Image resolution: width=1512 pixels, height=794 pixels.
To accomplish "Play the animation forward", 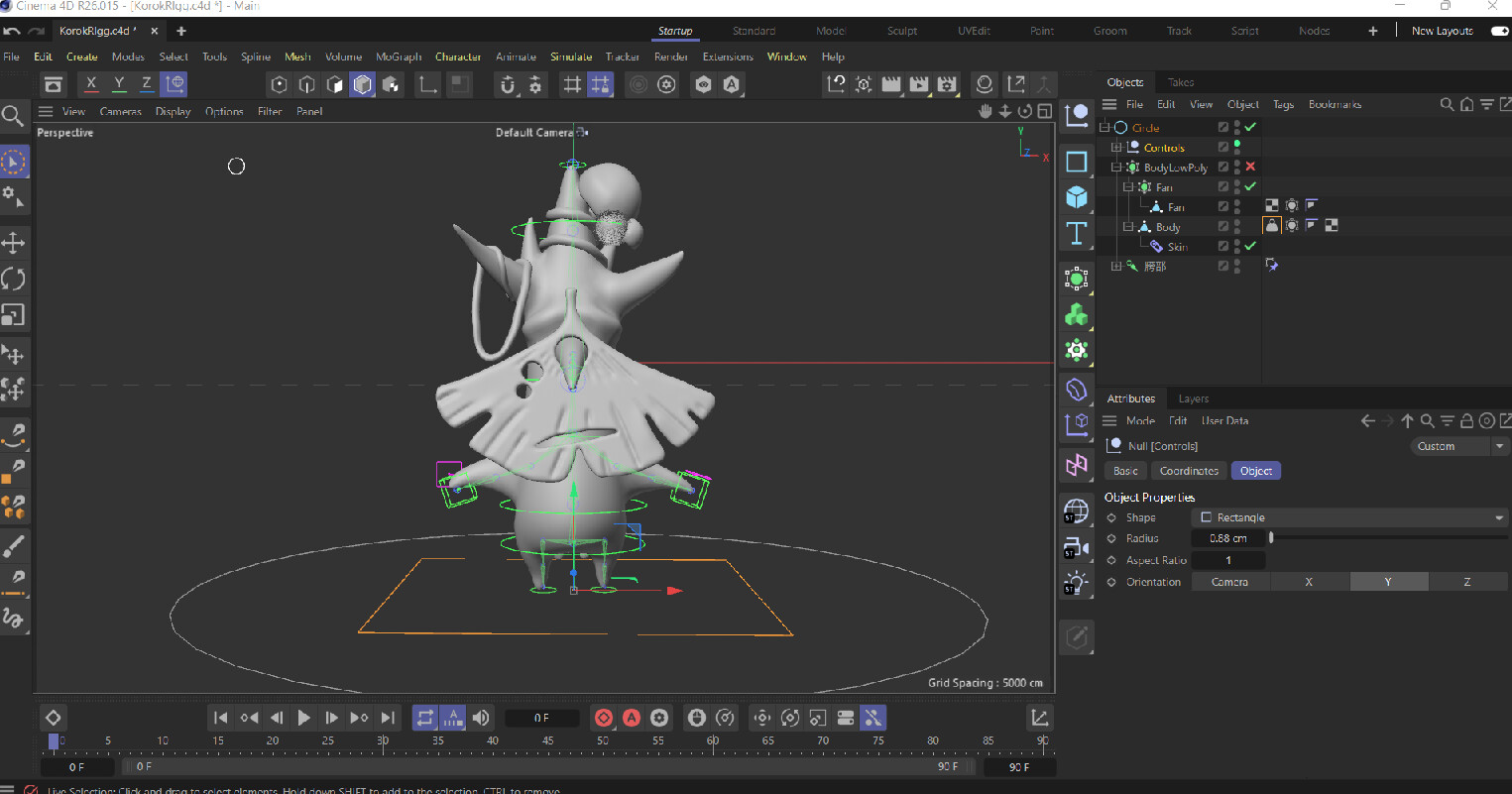I will [x=304, y=718].
